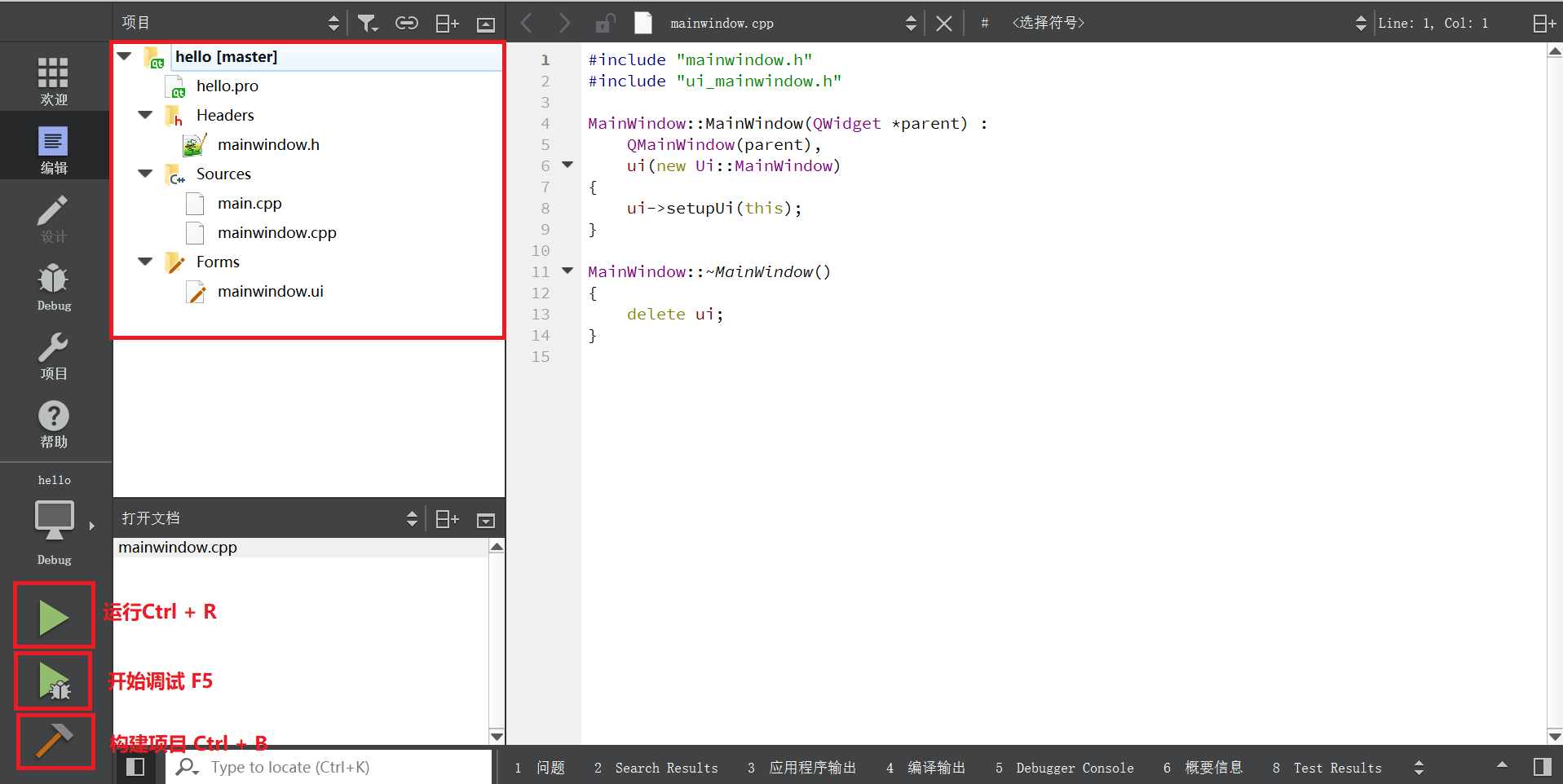Click the Type to locate search field

point(329,767)
